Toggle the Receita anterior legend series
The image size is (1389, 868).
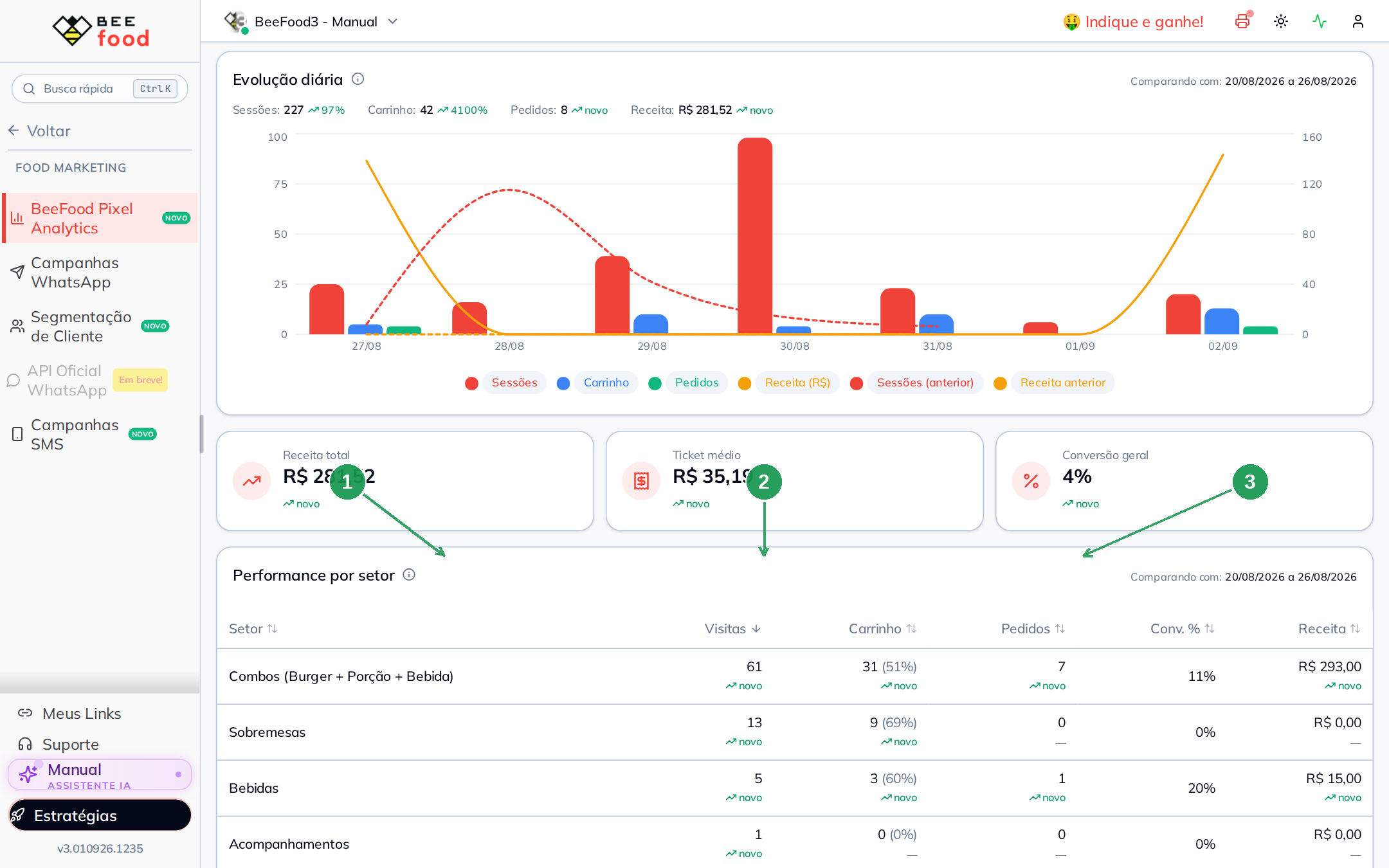(1062, 383)
